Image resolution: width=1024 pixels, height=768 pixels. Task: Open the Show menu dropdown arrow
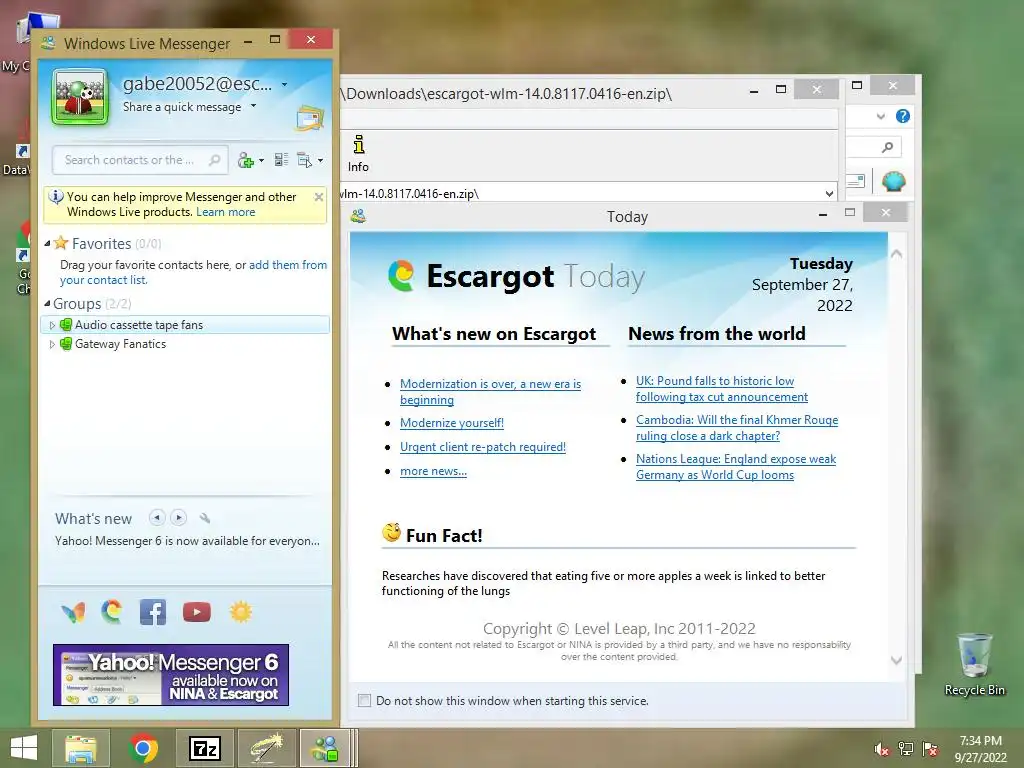coord(320,161)
